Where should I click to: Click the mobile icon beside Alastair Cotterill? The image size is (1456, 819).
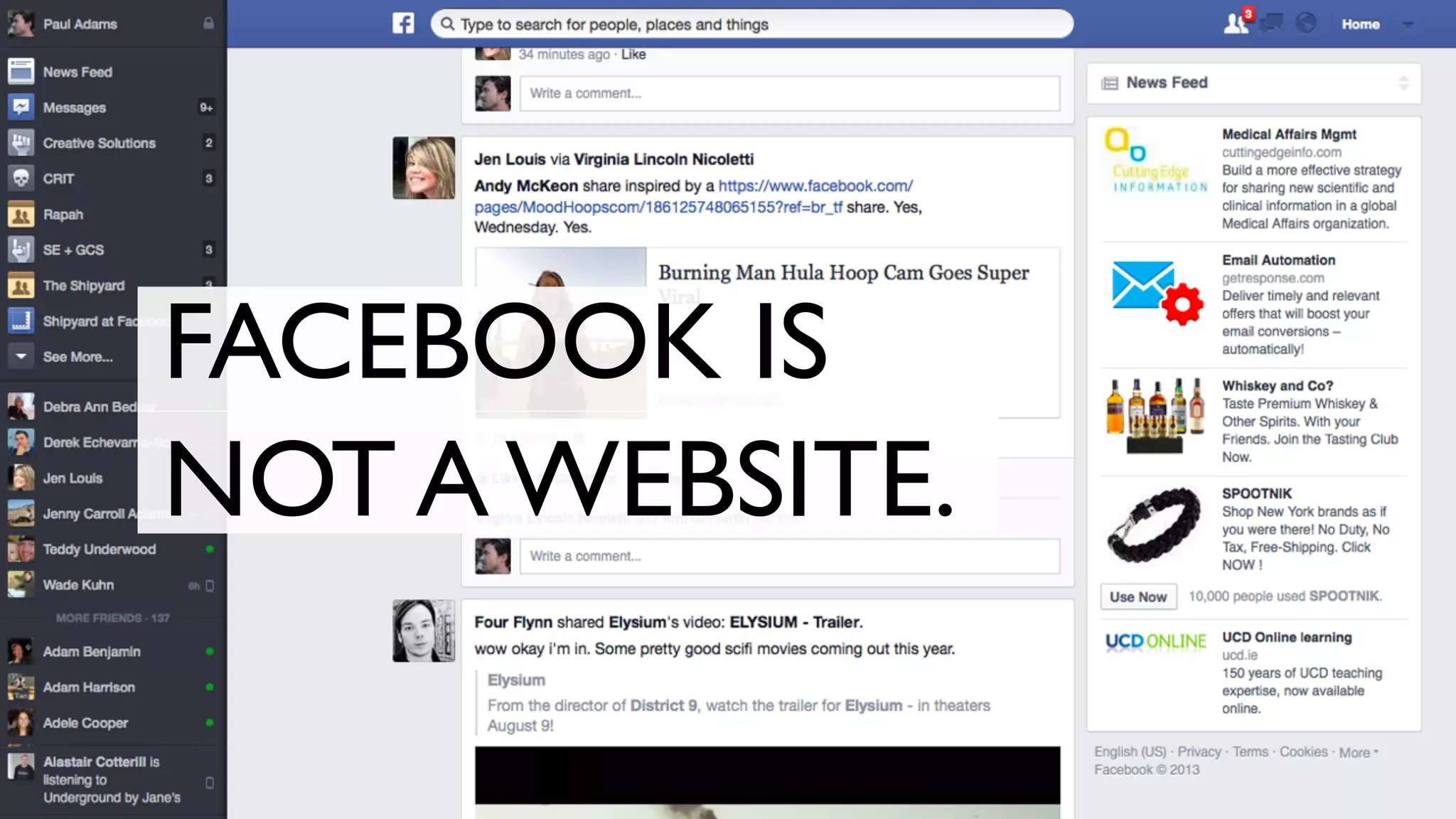click(210, 783)
